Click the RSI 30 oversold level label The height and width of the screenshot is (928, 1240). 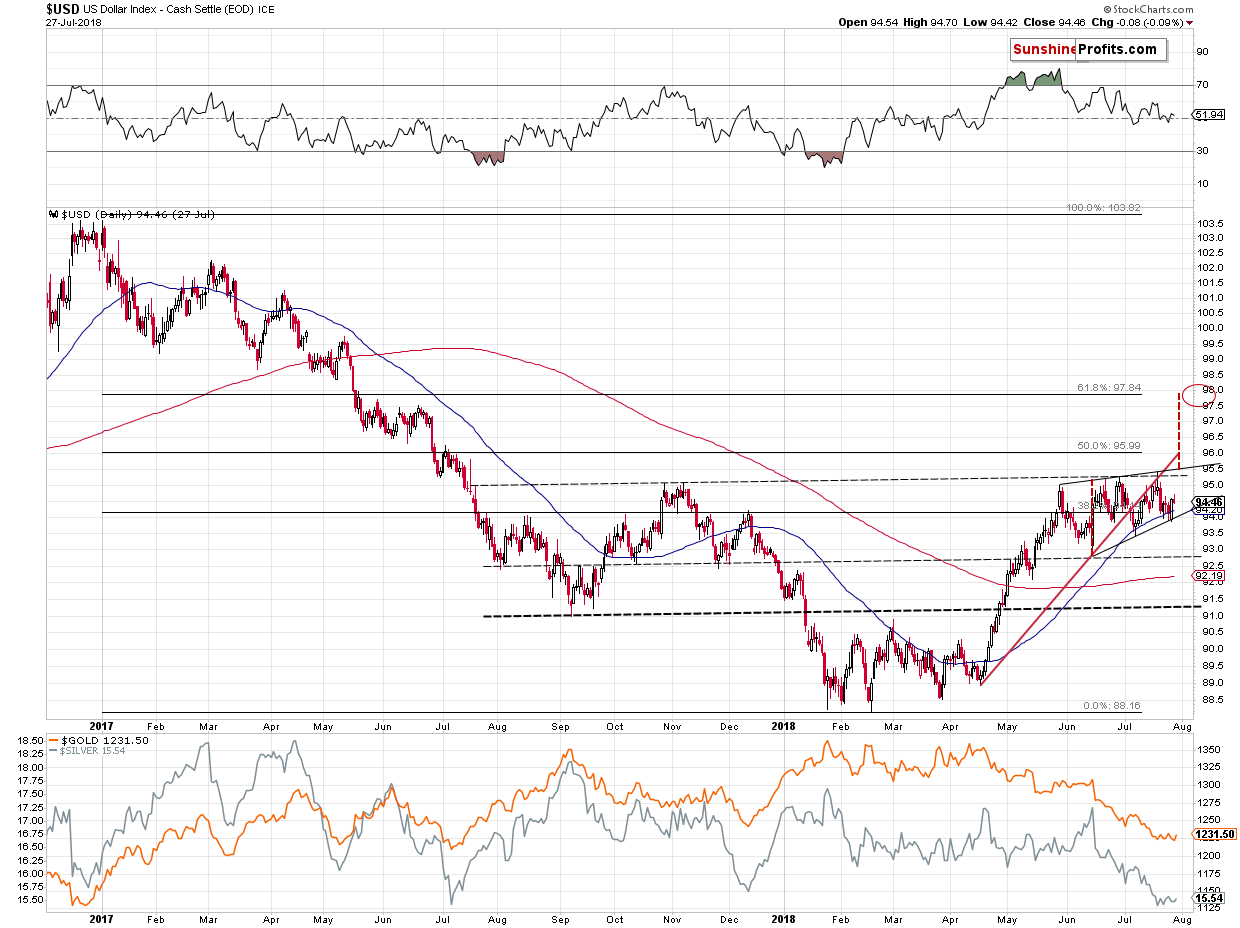pos(1202,151)
